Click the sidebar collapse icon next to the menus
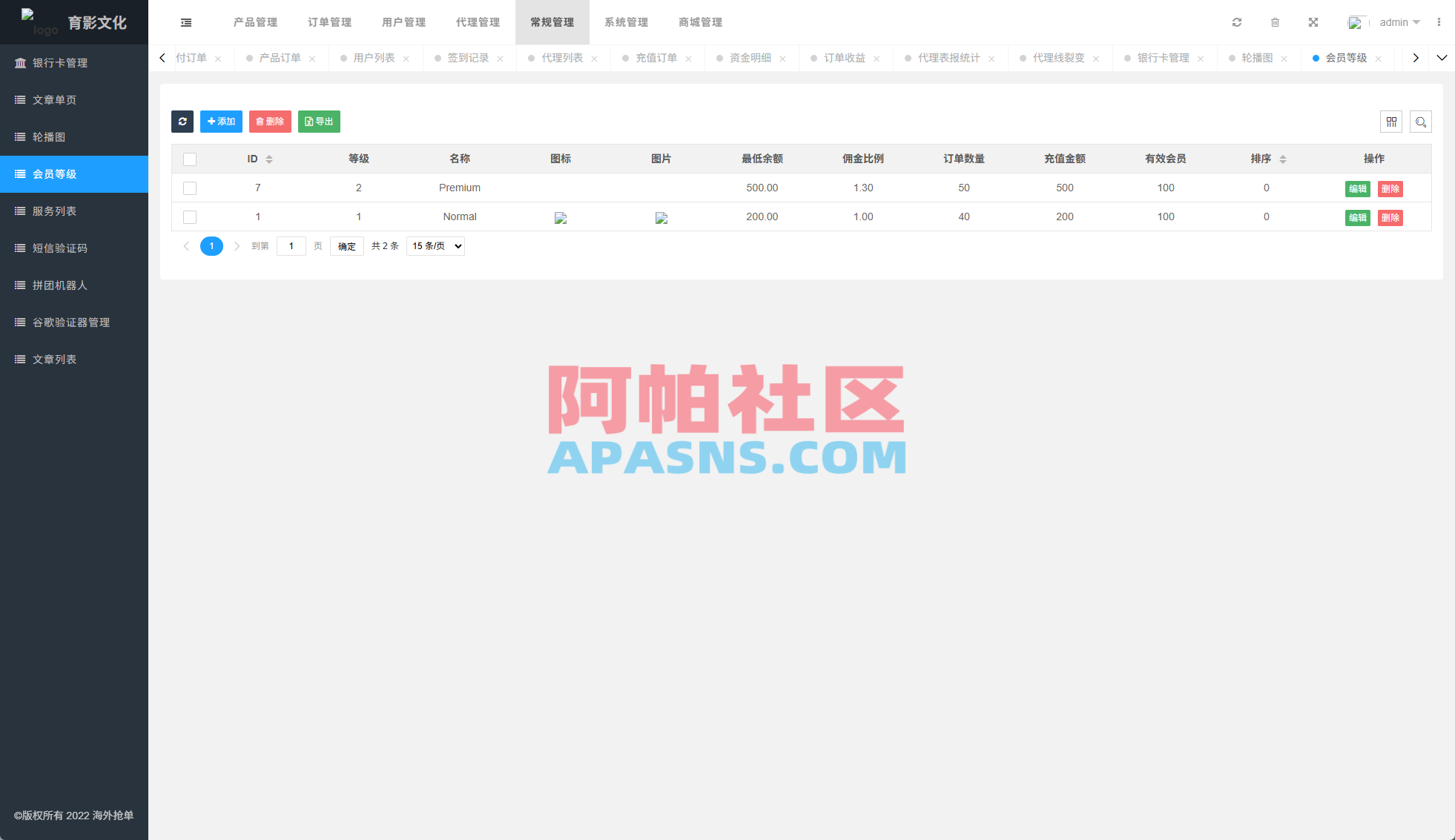 click(185, 22)
